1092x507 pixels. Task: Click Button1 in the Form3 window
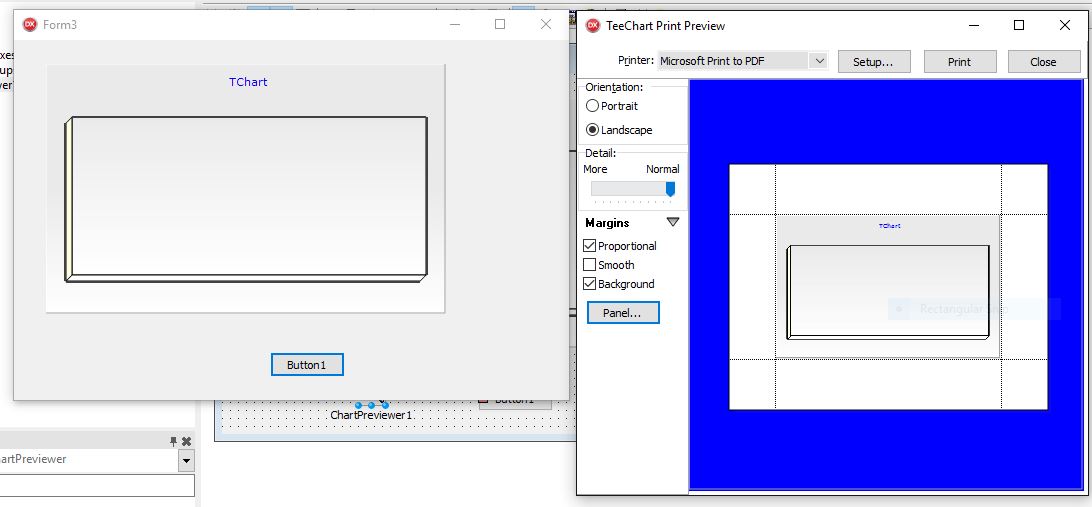click(x=307, y=365)
